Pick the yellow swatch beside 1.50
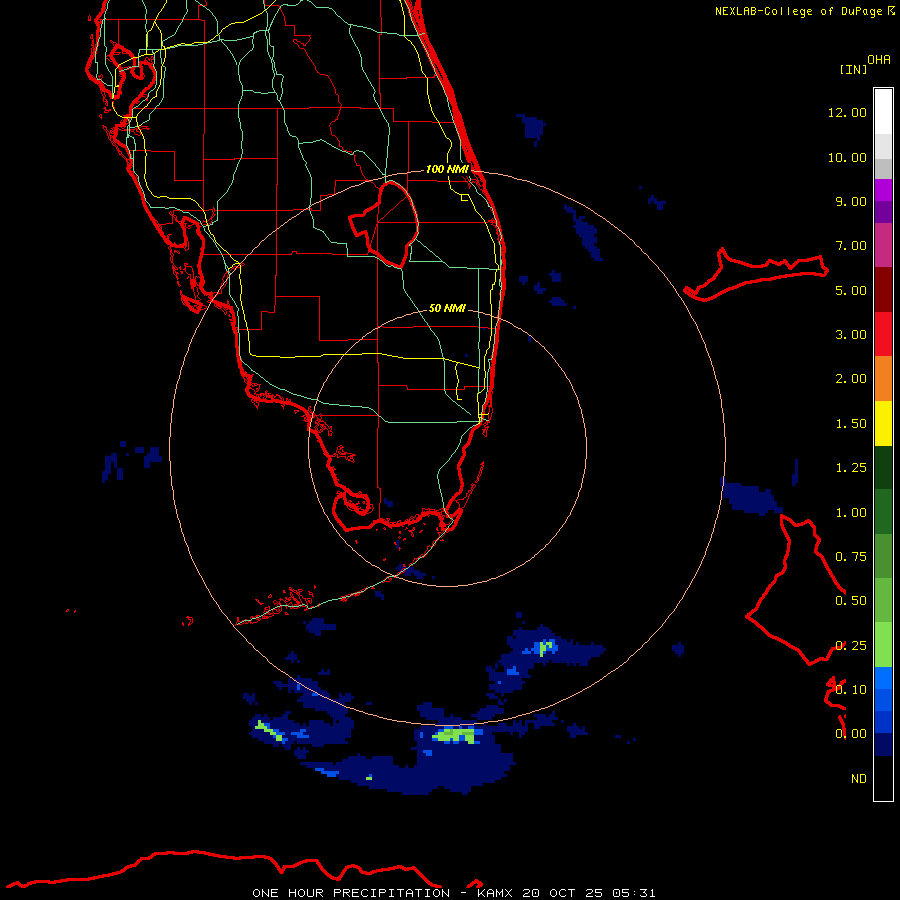 coord(883,423)
